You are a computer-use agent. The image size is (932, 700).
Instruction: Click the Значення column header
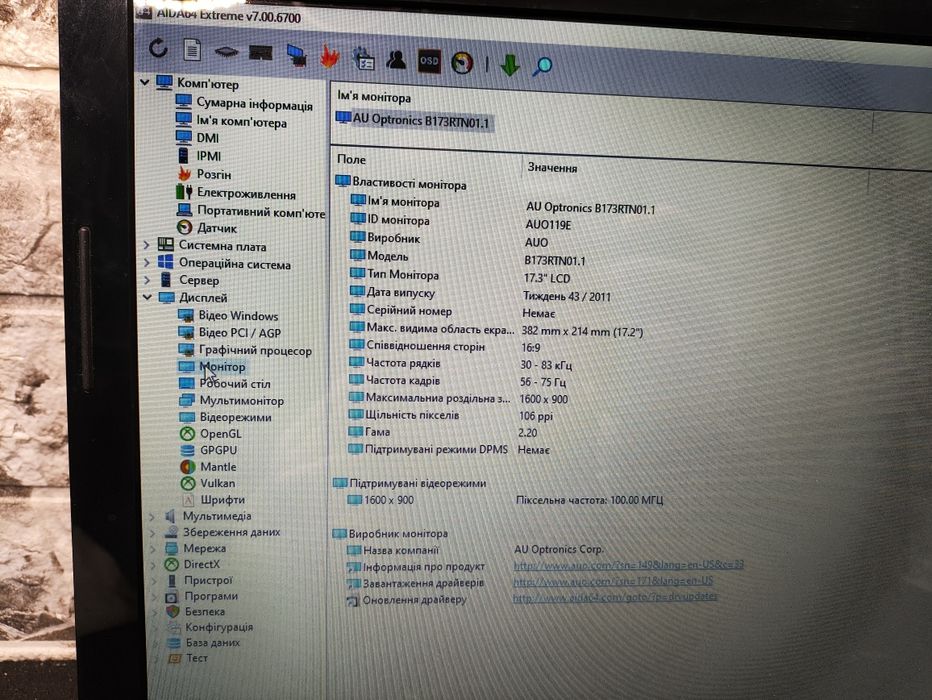[x=552, y=168]
